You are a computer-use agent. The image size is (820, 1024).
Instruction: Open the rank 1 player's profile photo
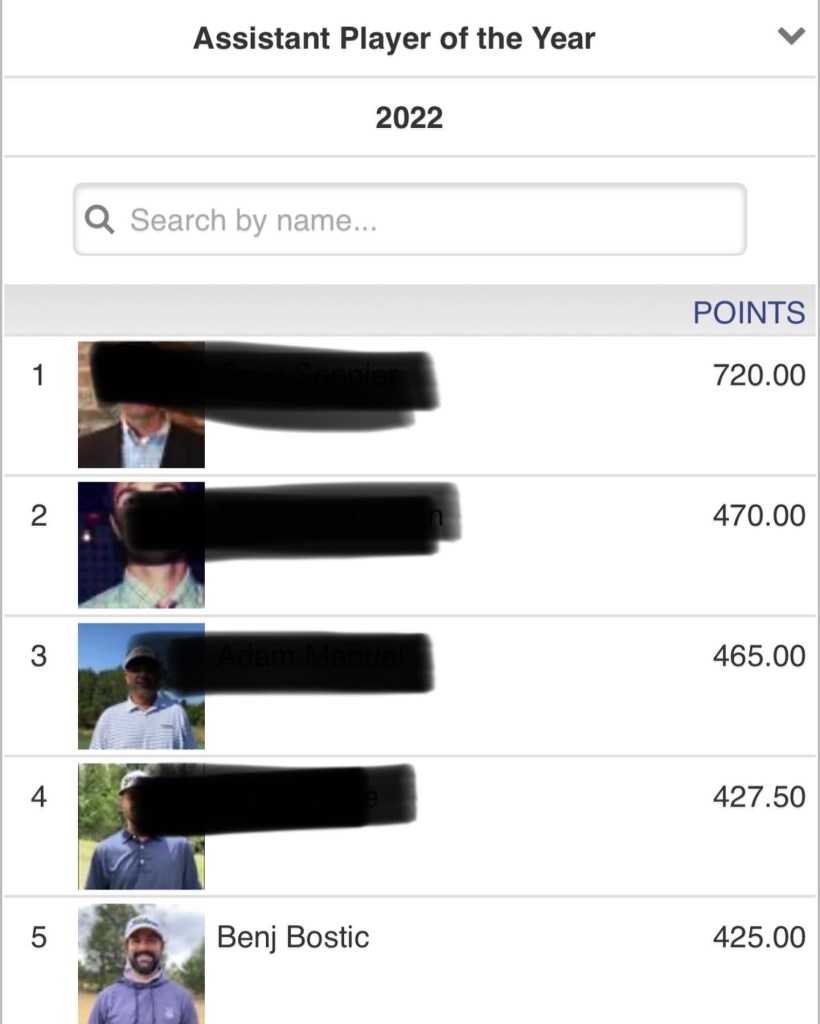pos(141,405)
